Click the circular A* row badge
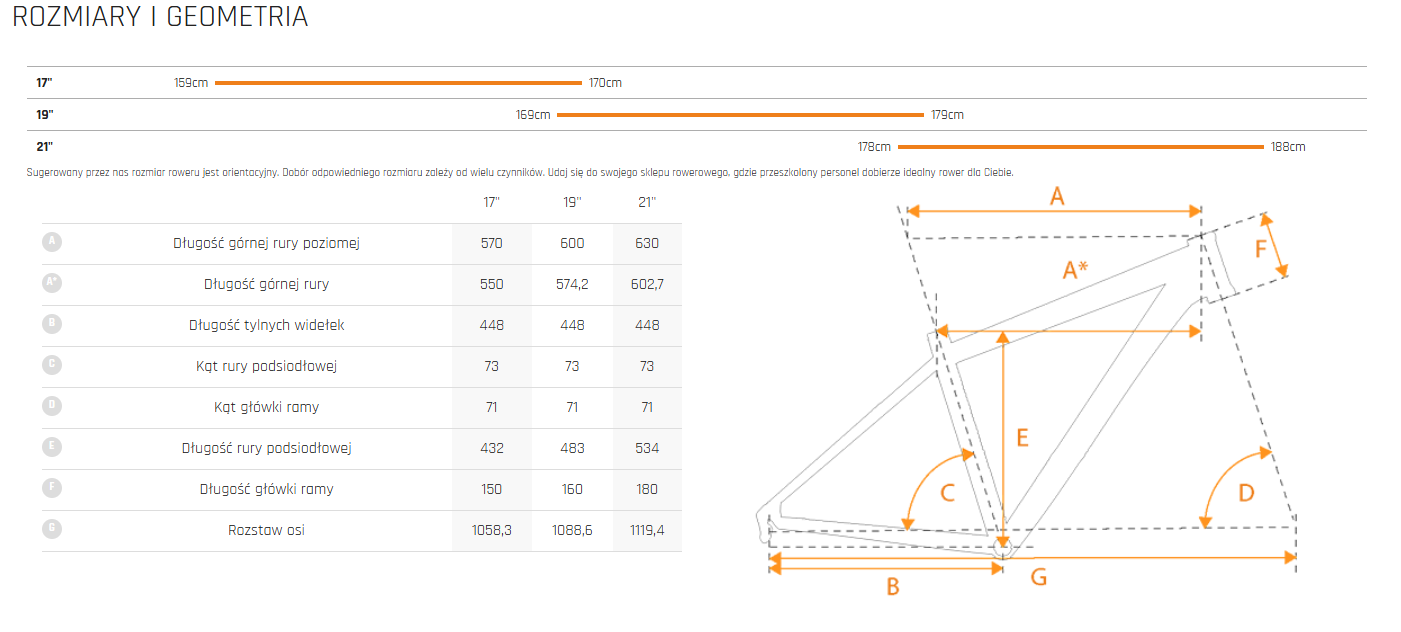This screenshot has width=1401, height=632. (53, 283)
